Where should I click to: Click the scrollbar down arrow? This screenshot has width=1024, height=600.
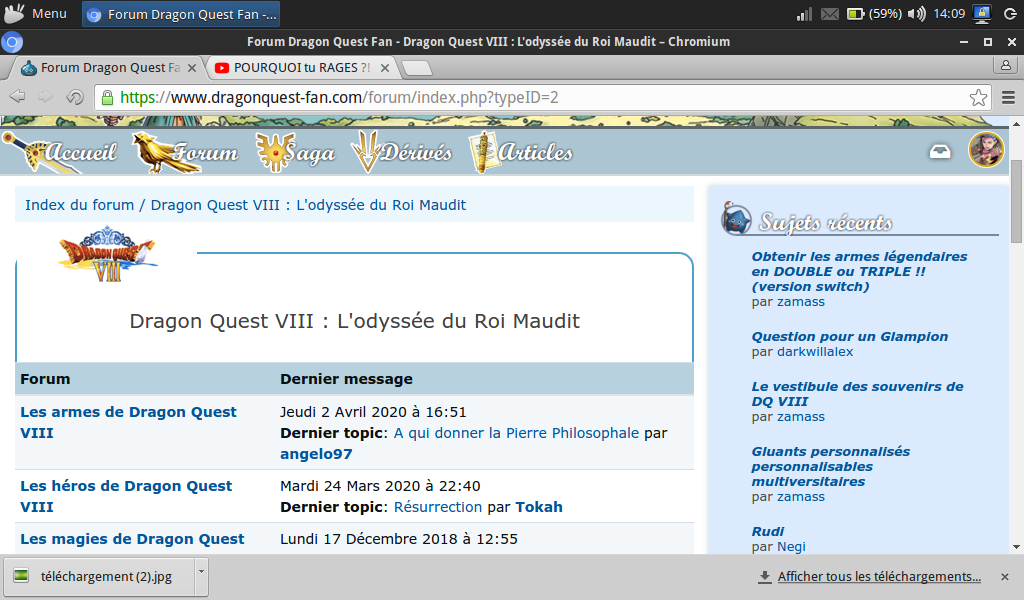tap(1016, 547)
